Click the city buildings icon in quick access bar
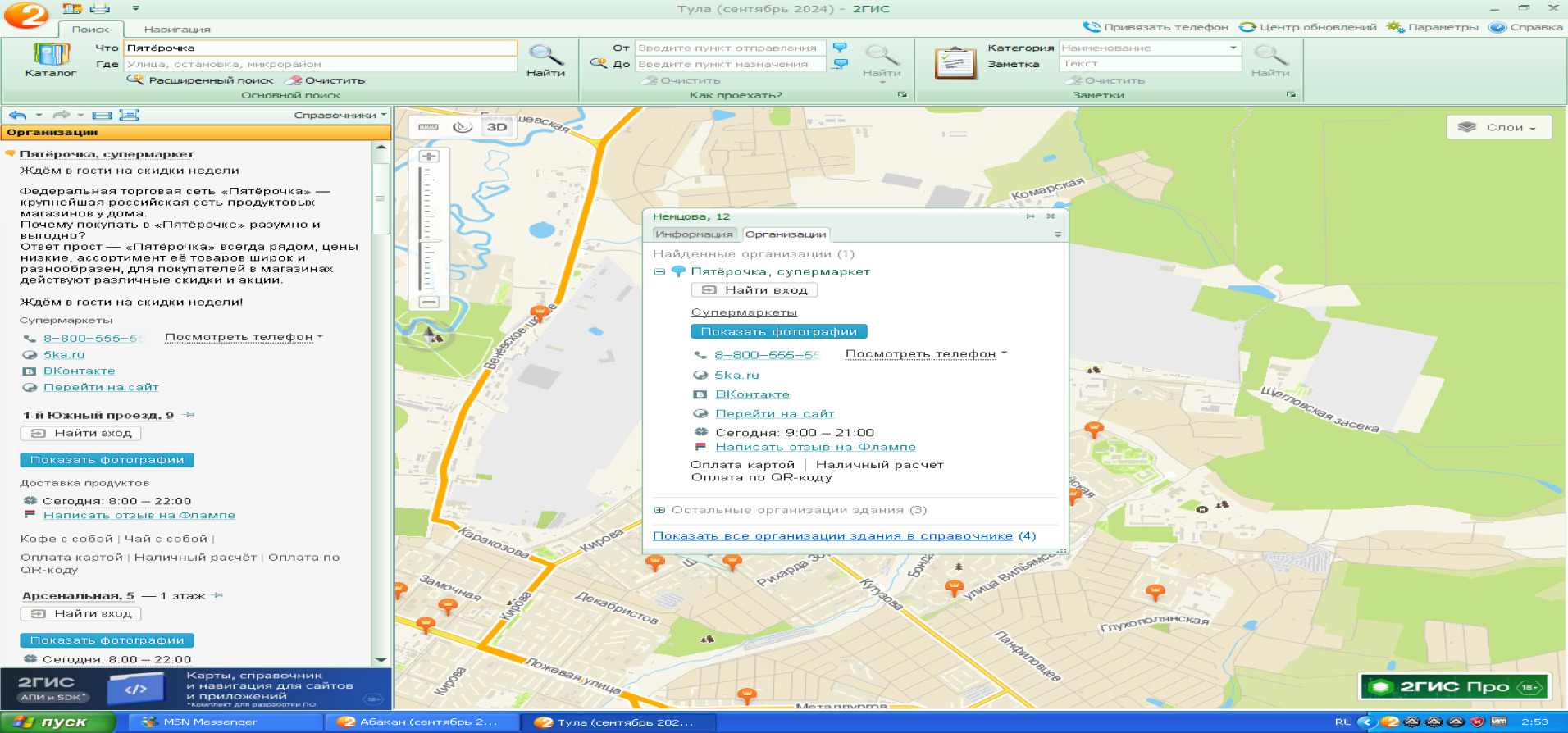This screenshot has height=733, width=1568. [72, 8]
